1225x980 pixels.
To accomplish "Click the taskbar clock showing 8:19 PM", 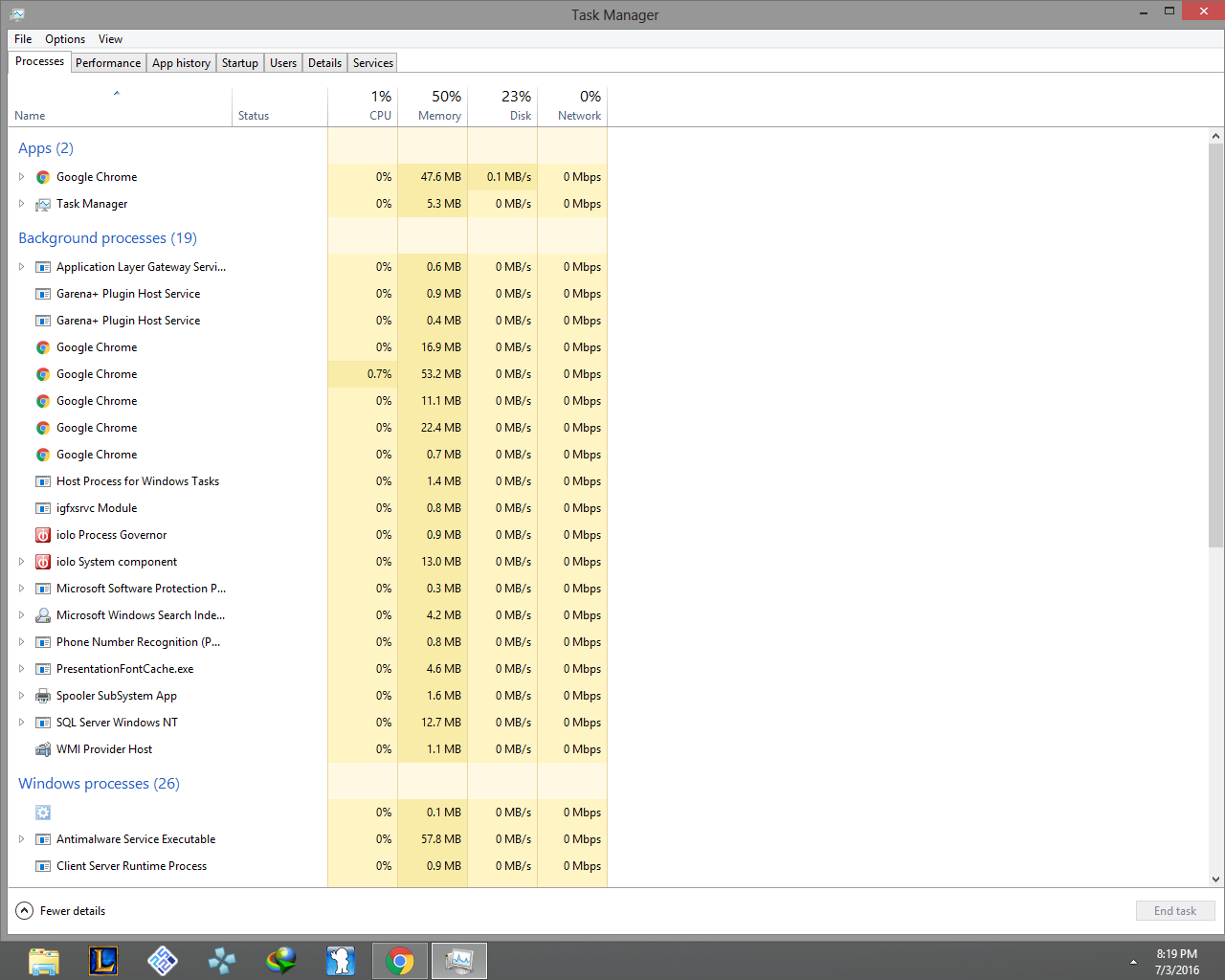I will pyautogui.click(x=1176, y=962).
